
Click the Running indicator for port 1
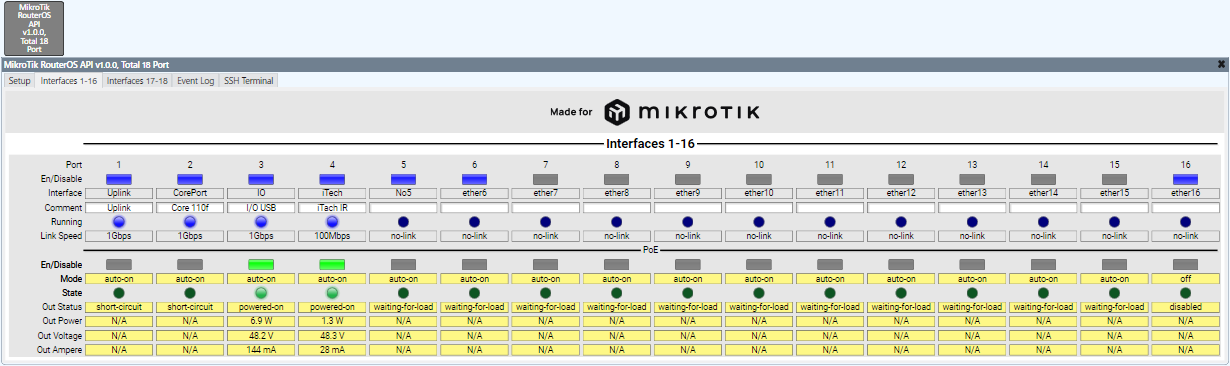(x=119, y=221)
